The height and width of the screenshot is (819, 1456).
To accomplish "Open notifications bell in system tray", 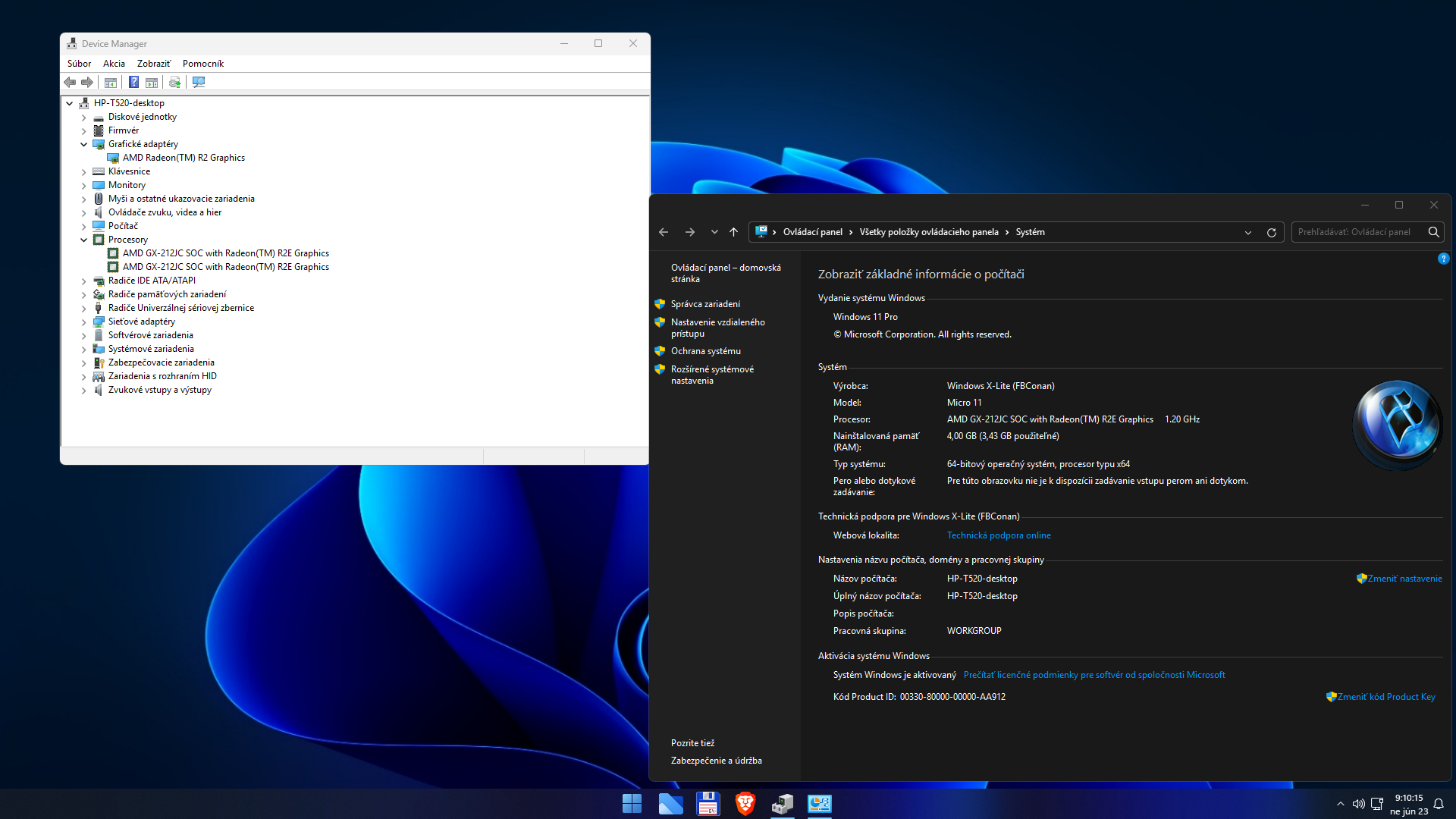I will click(1439, 804).
